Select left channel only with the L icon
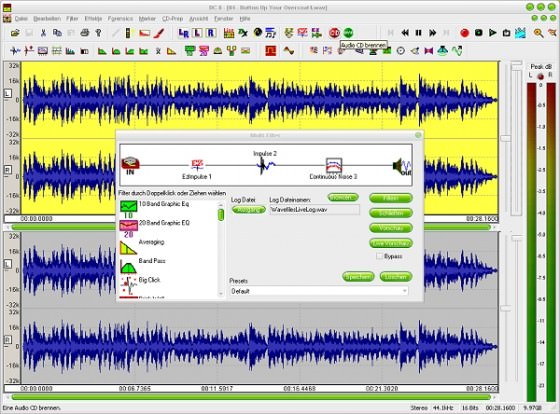The image size is (560, 414). [x=197, y=33]
